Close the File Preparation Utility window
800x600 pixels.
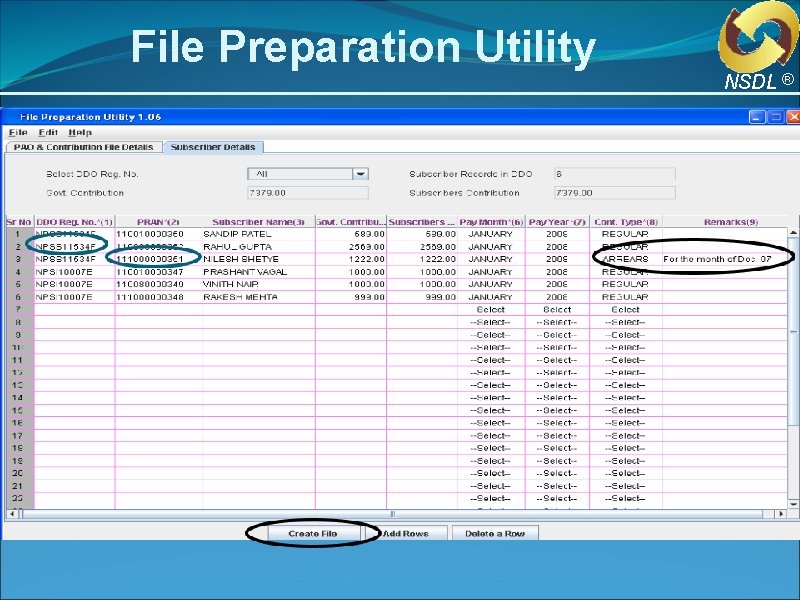(x=793, y=117)
